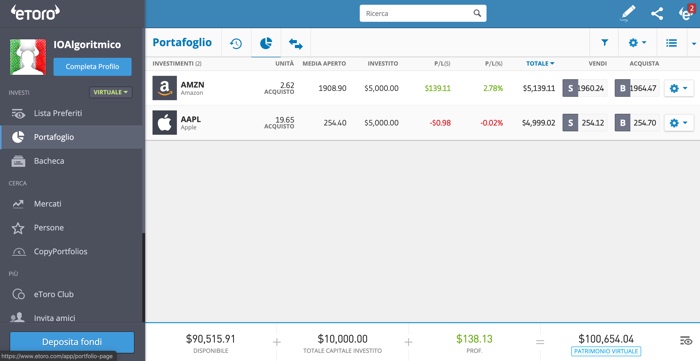Click the Mercati chart icon
Image resolution: width=700 pixels, height=361 pixels.
[18, 204]
